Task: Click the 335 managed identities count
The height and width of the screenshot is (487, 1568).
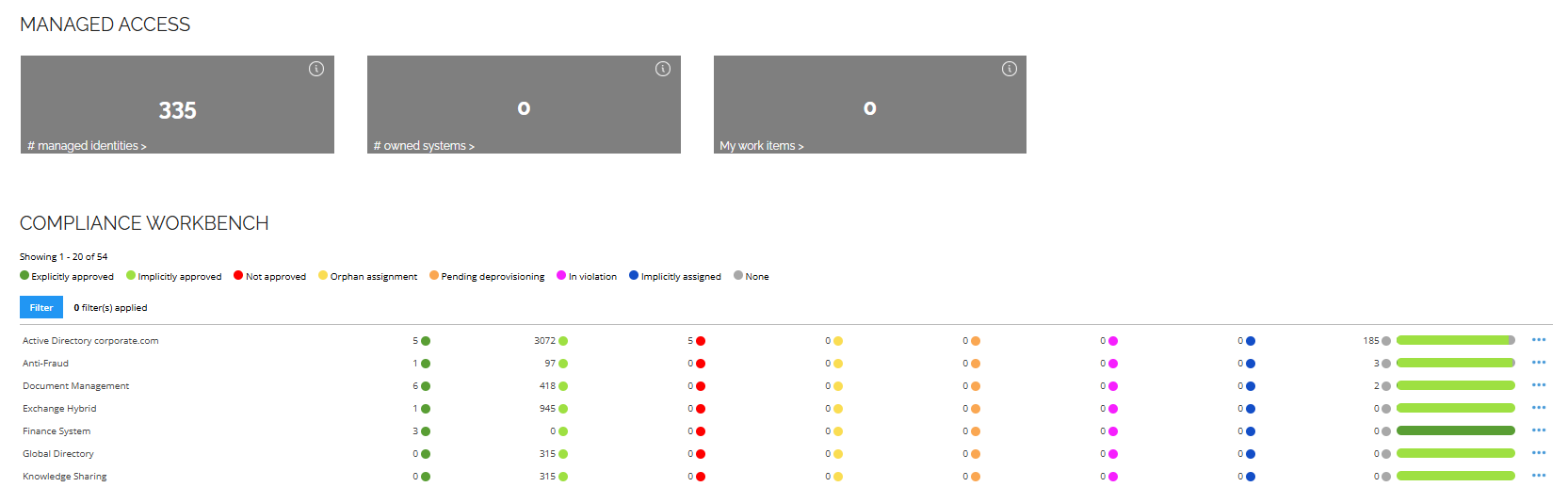Action: (x=177, y=110)
